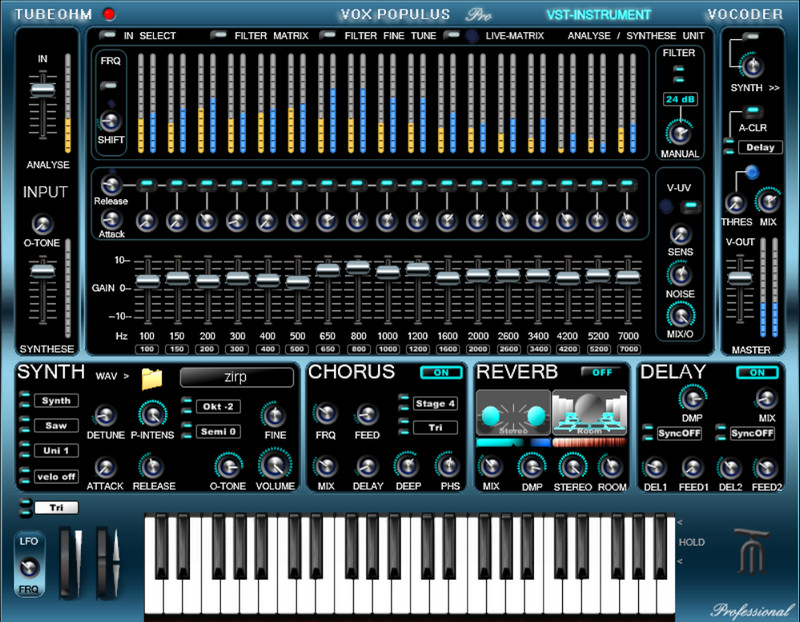Viewport: 800px width, 622px height.
Task: Open the delay 2 SyncOFF selector
Action: [753, 433]
